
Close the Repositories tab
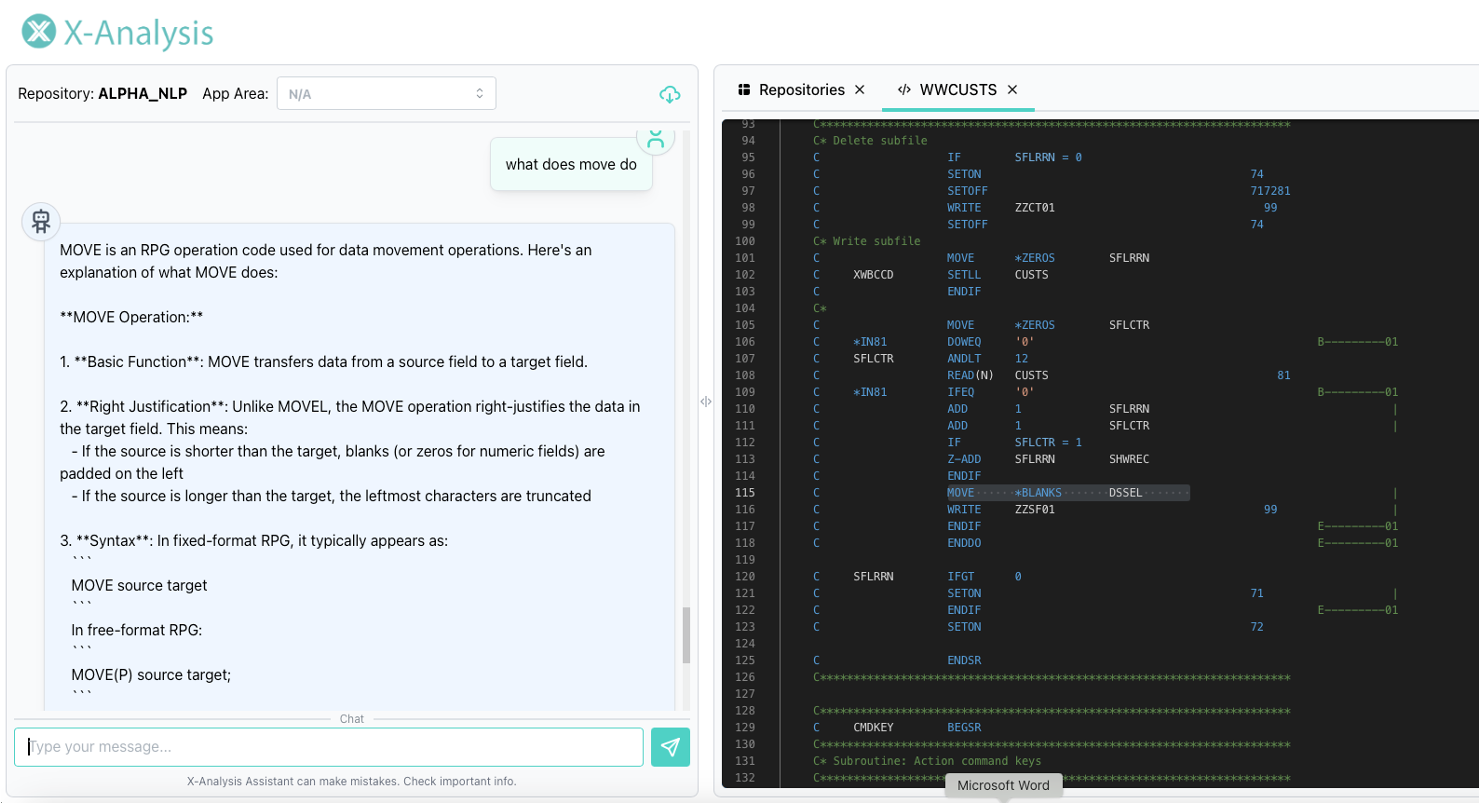pyautogui.click(x=859, y=90)
